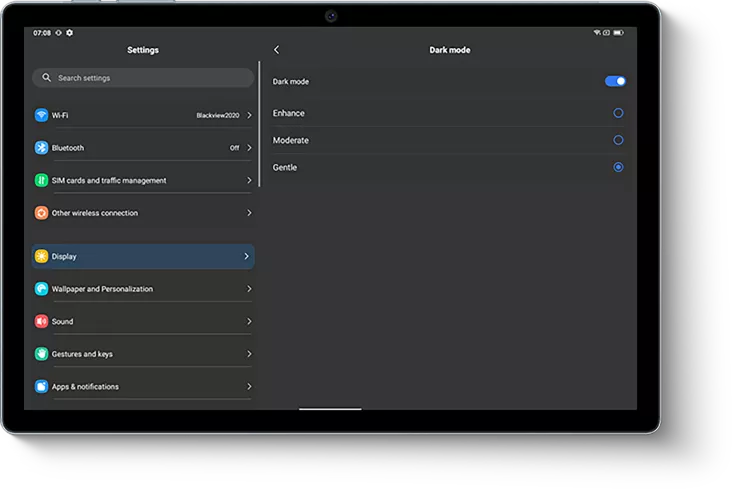The image size is (732, 489).
Task: Click the red Sound icon
Action: (x=41, y=322)
